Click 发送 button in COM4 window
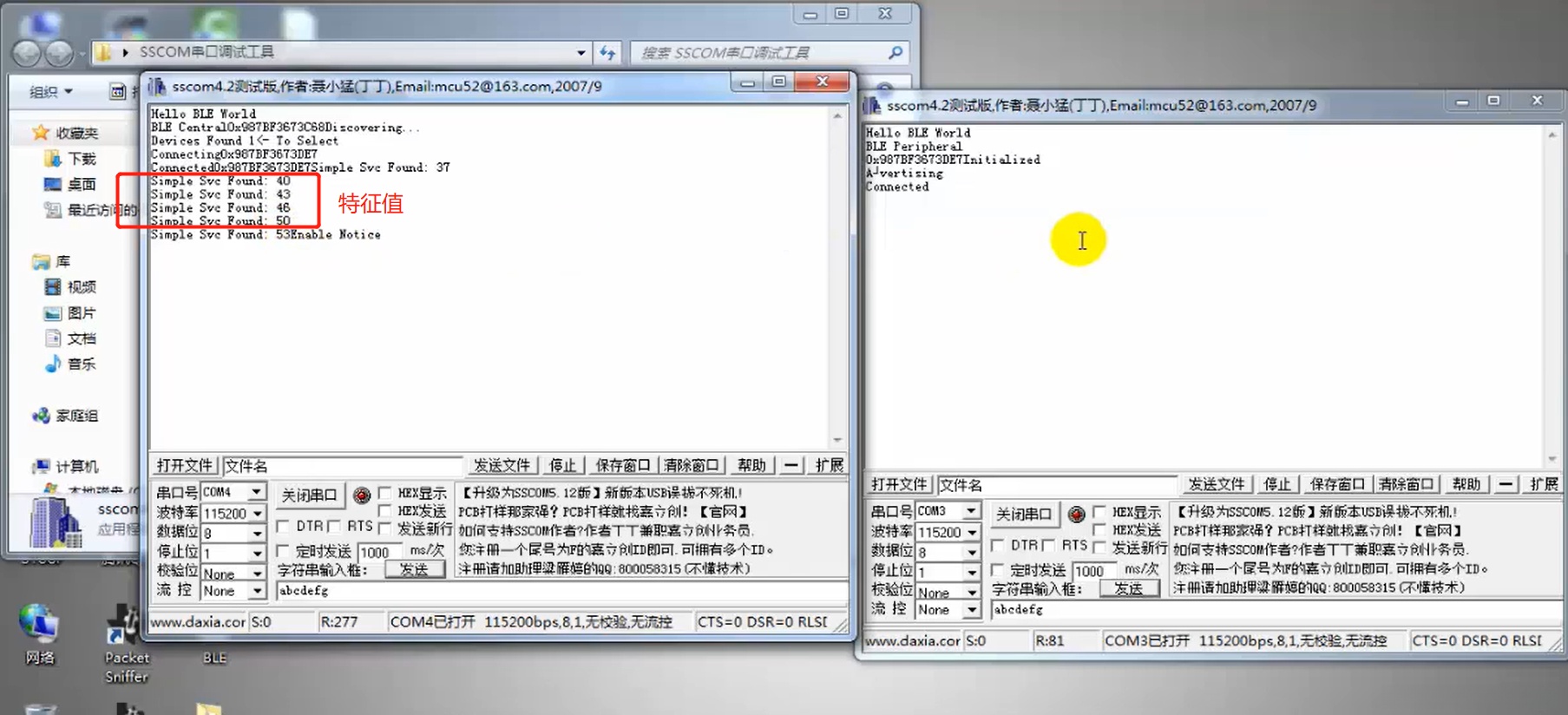This screenshot has width=1568, height=715. [x=414, y=569]
